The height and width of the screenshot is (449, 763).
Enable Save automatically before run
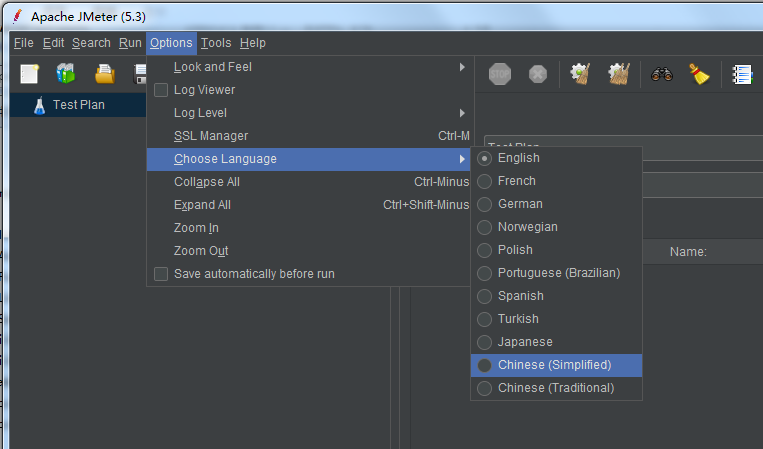[x=161, y=274]
